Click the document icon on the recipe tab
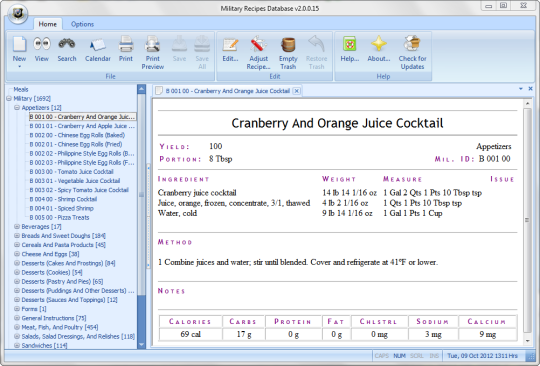Viewport: 540px width, 366px height. click(159, 91)
